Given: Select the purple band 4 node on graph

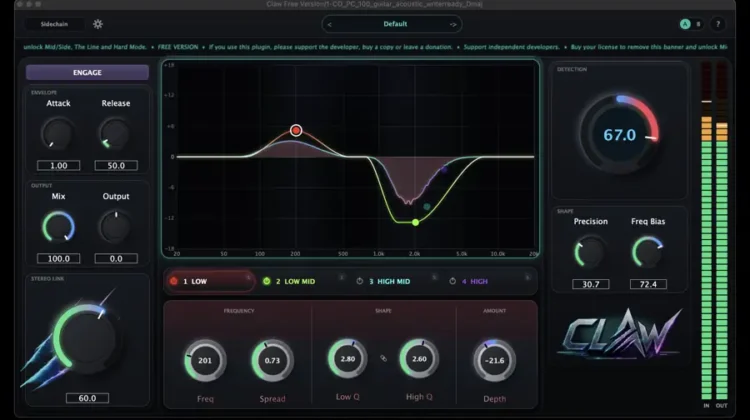Looking at the screenshot, I should tap(444, 169).
